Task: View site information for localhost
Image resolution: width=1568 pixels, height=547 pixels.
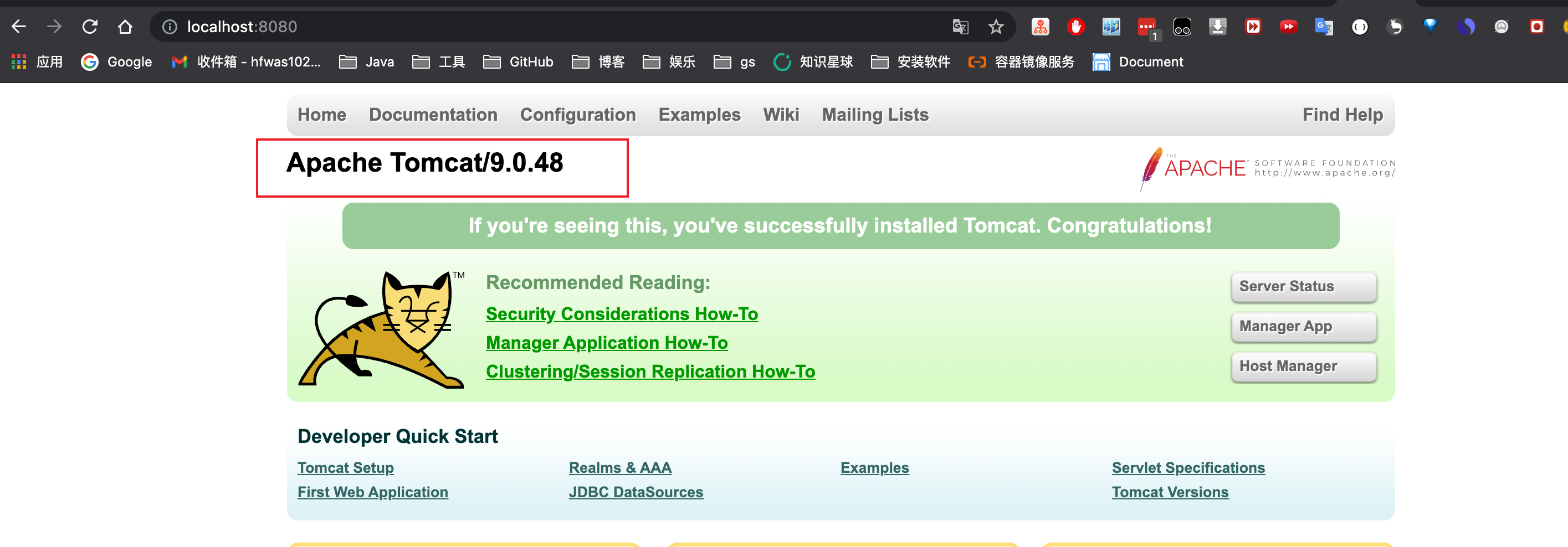Action: pyautogui.click(x=170, y=27)
